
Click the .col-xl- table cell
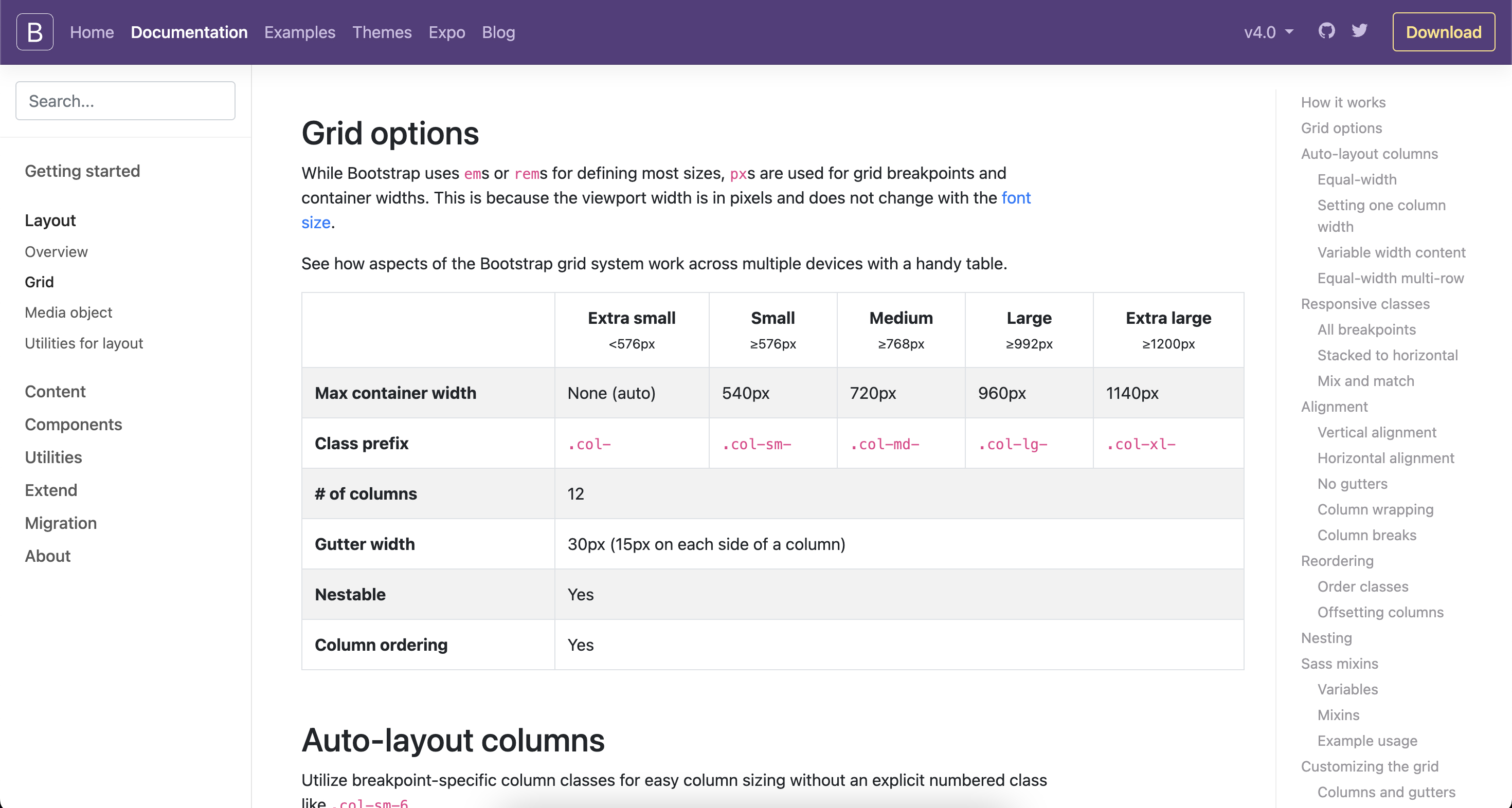click(x=1168, y=444)
